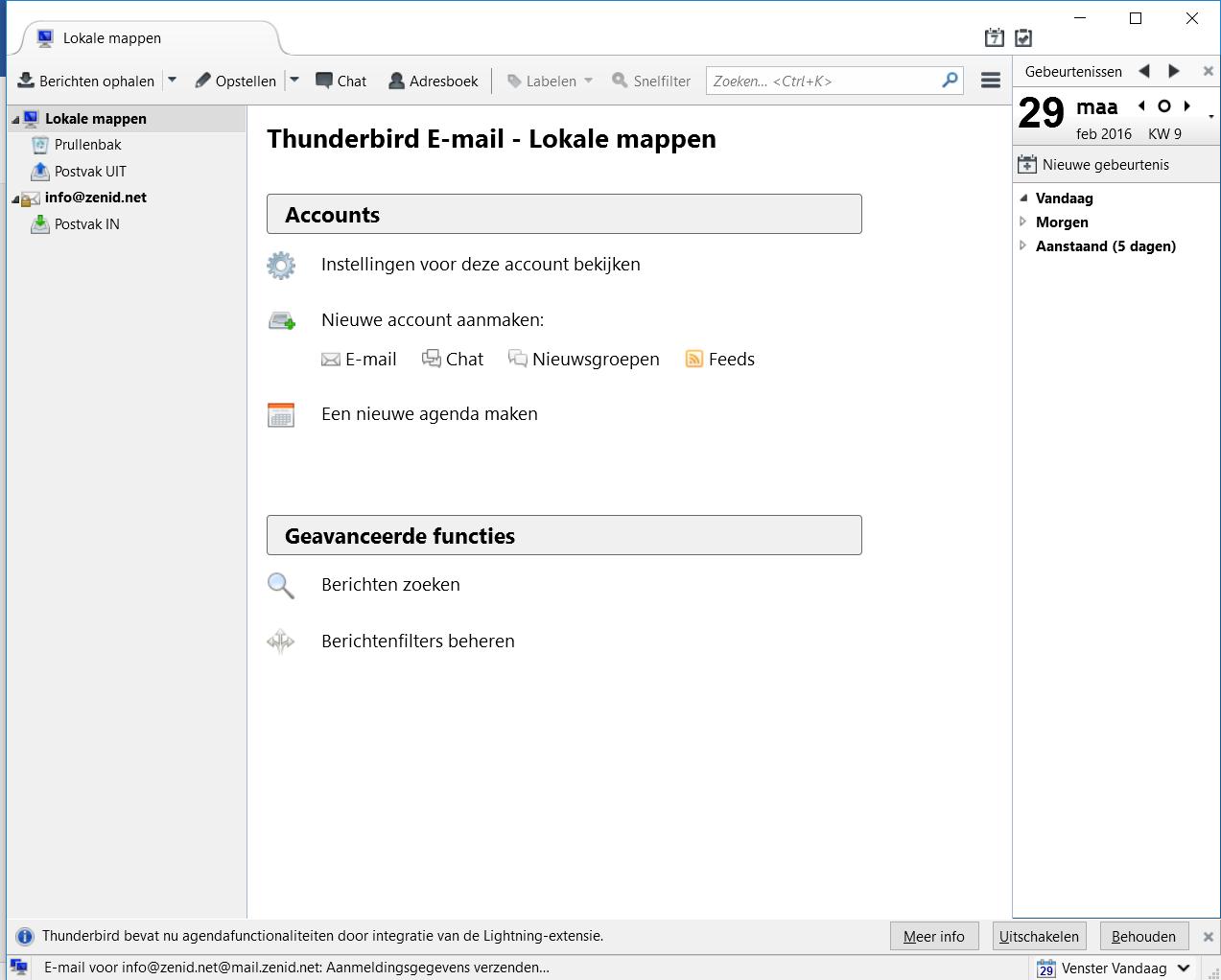Viewport: 1221px width, 980px height.
Task: Create a new E-mail account
Action: (359, 360)
